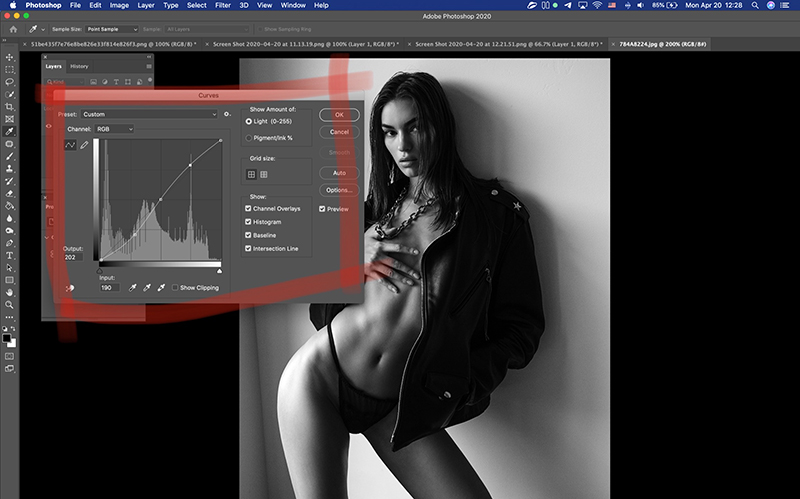Image resolution: width=800 pixels, height=499 pixels.
Task: Open the Channel dropdown showing RGB
Action: click(x=114, y=129)
